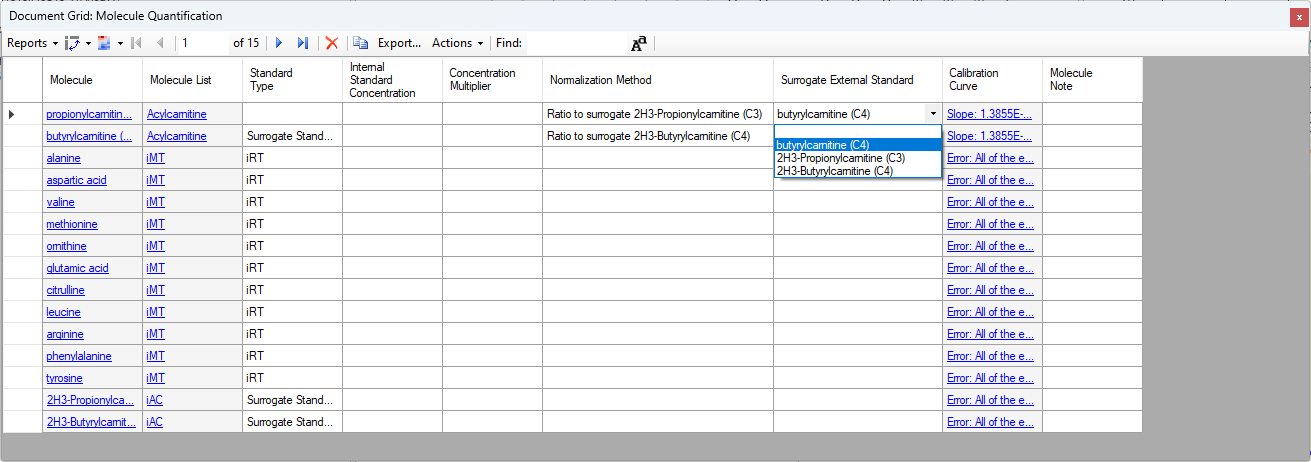Image resolution: width=1311 pixels, height=462 pixels.
Task: Click the copy to clipboard icon
Action: pos(360,43)
